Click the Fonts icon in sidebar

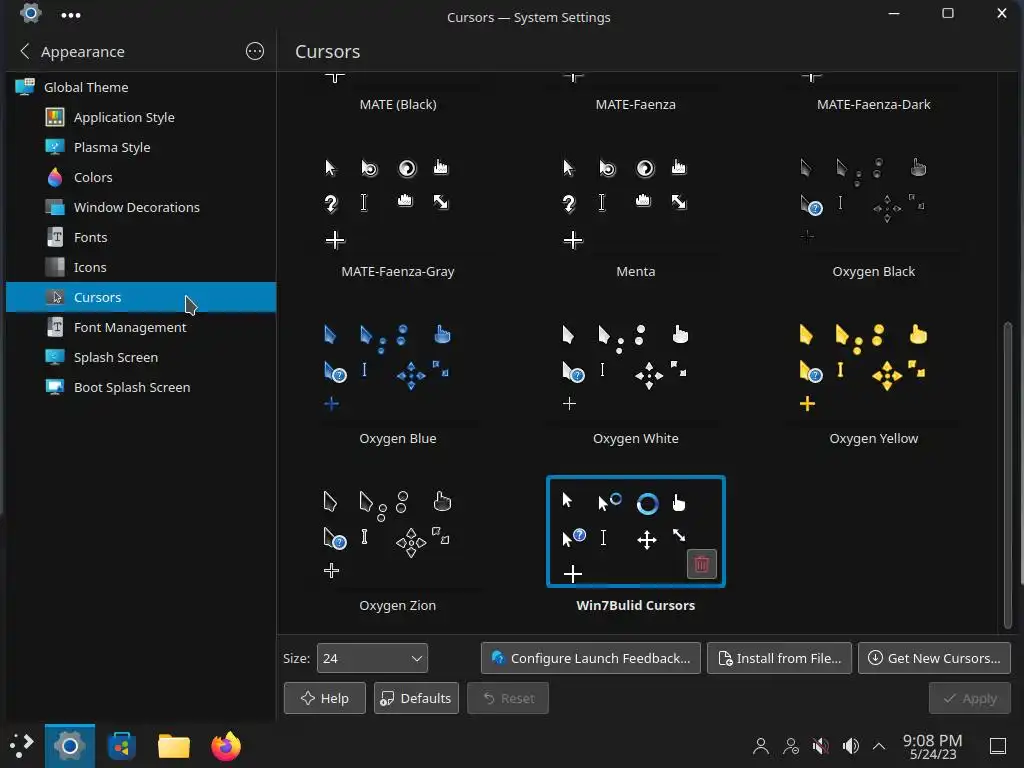coord(55,238)
